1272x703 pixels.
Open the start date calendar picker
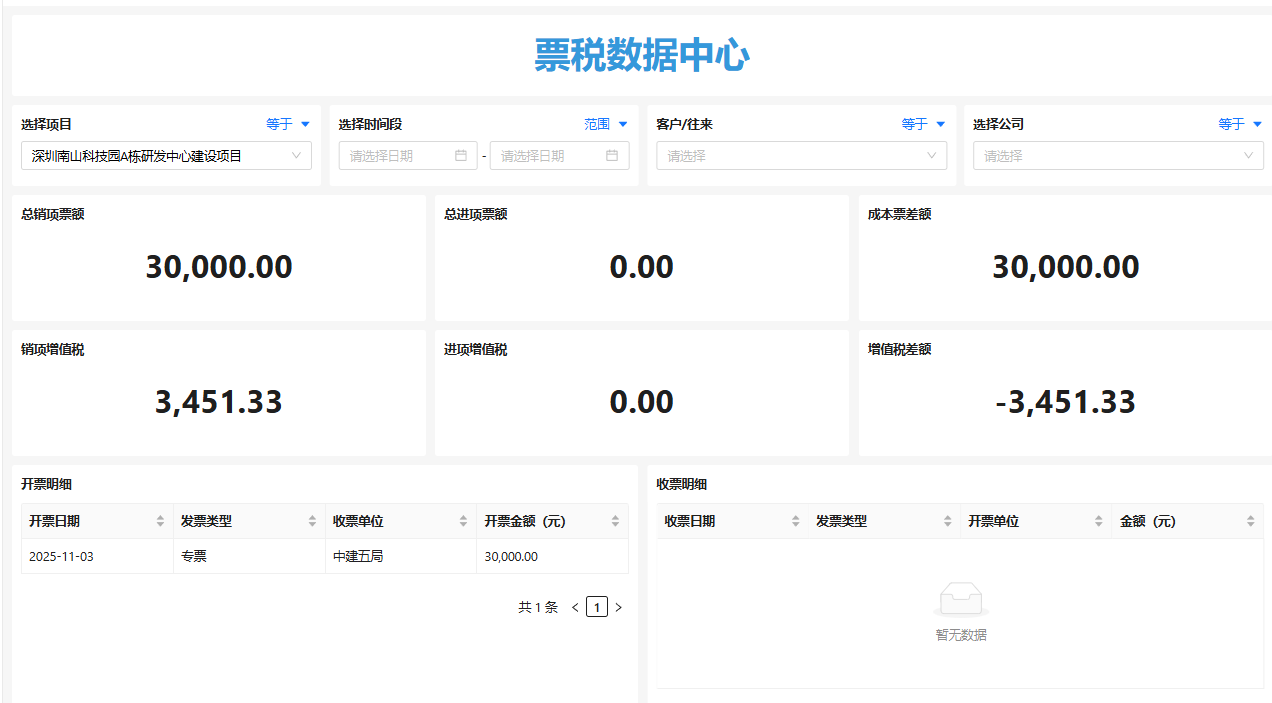coord(460,155)
